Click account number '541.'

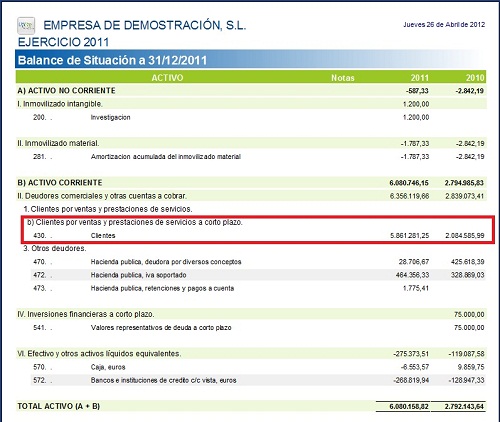pos(40,328)
